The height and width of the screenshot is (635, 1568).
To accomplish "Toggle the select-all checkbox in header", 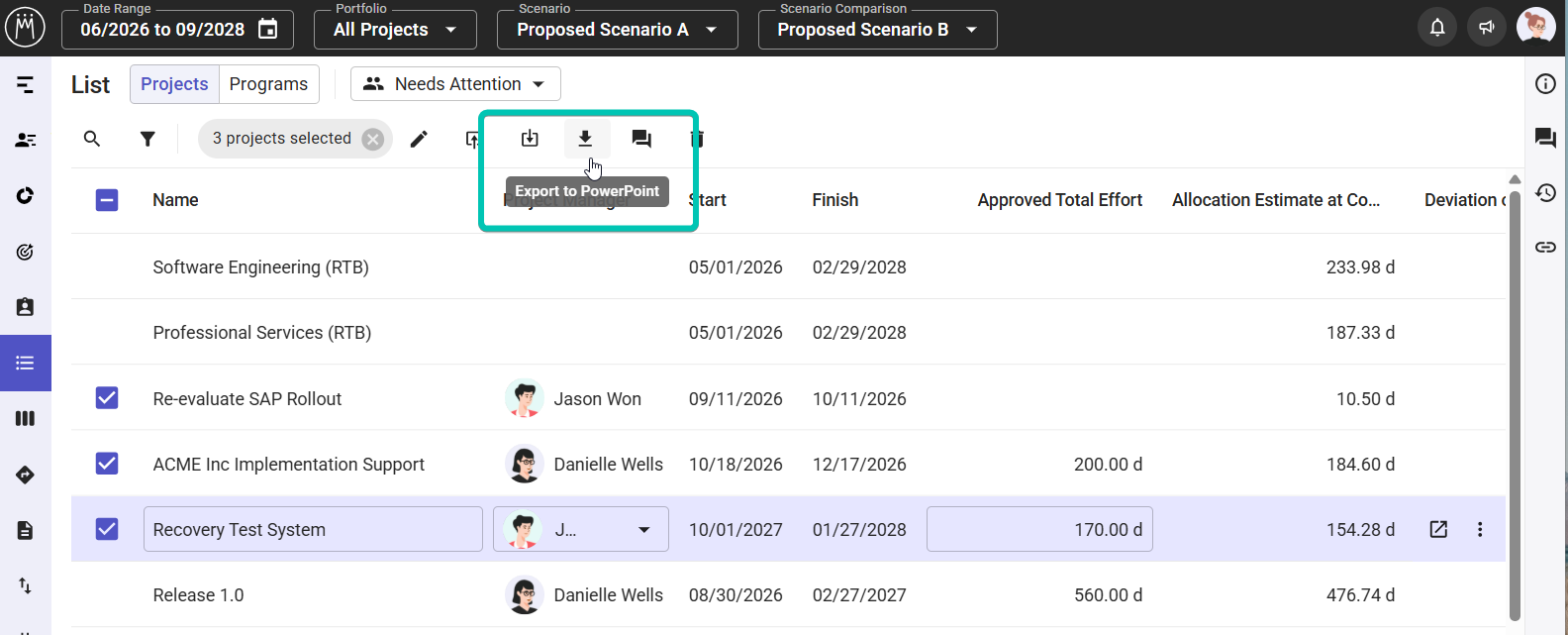I will click(x=107, y=200).
